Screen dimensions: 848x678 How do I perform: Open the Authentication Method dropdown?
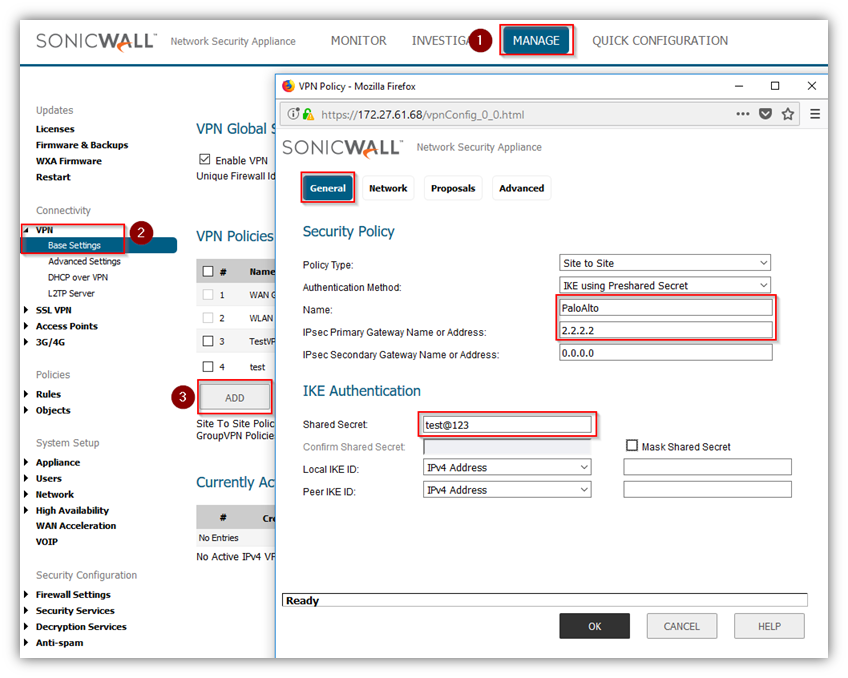665,285
